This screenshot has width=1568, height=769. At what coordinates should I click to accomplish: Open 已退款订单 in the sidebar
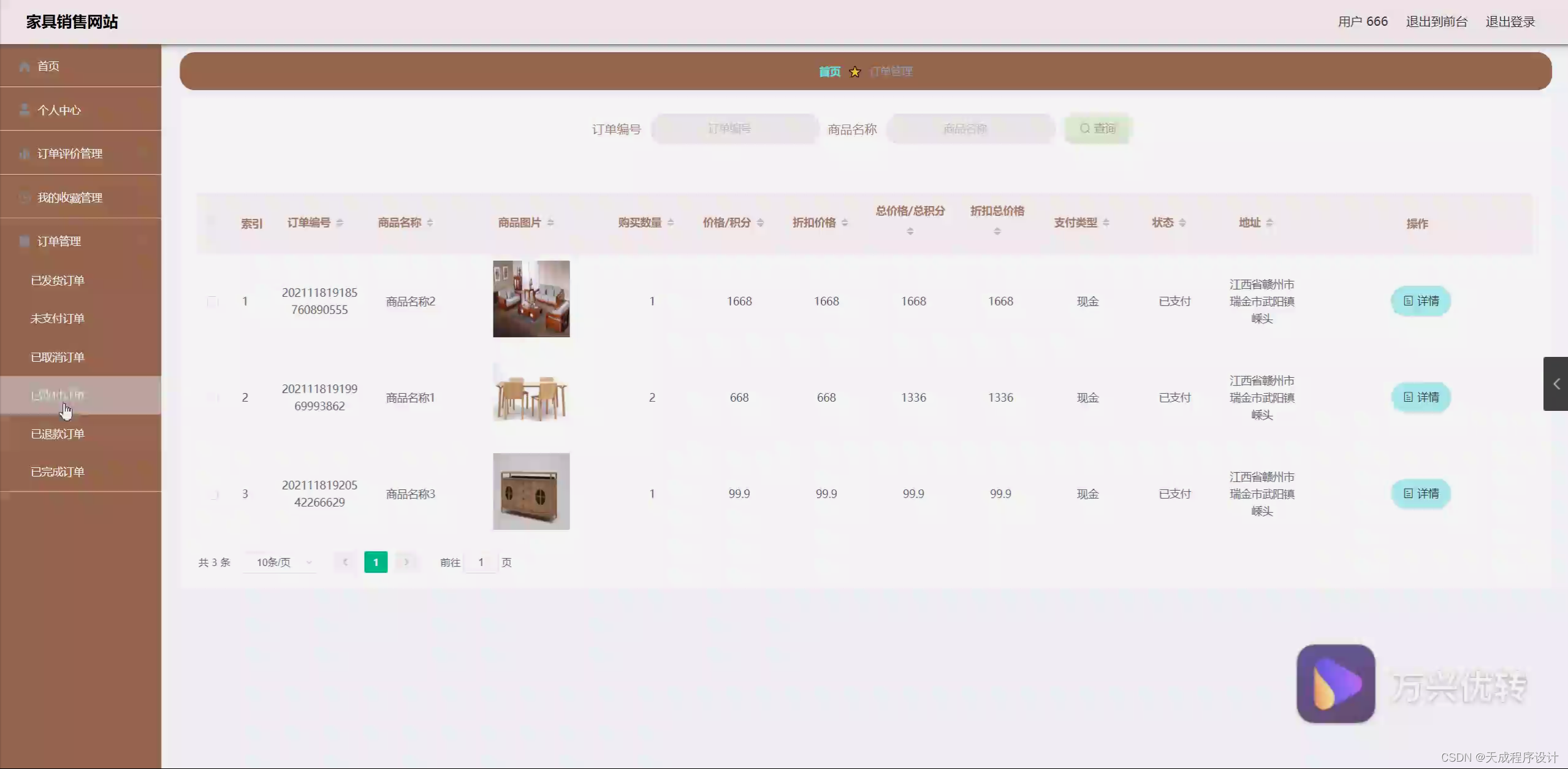click(58, 434)
